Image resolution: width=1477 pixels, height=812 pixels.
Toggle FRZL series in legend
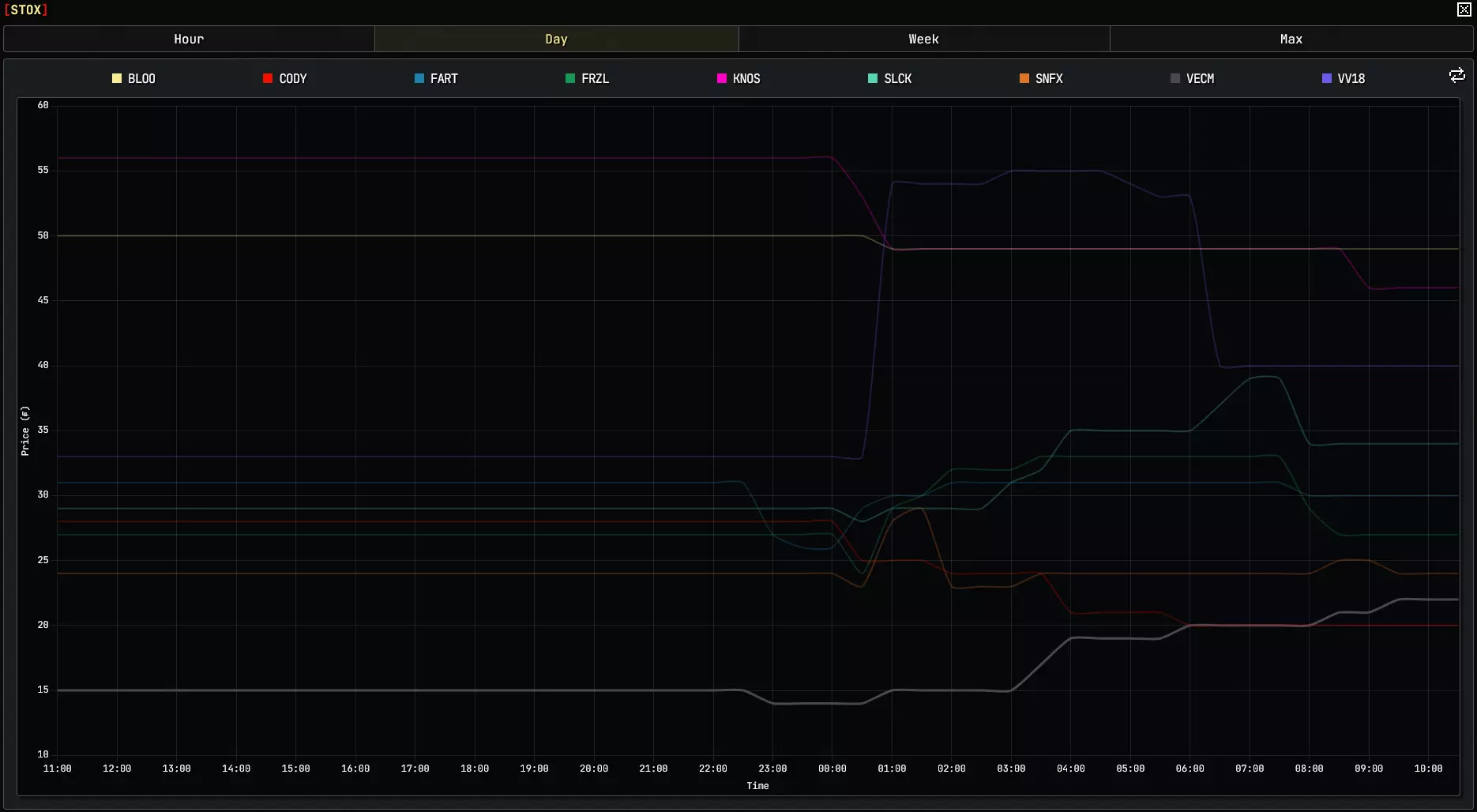click(x=588, y=78)
